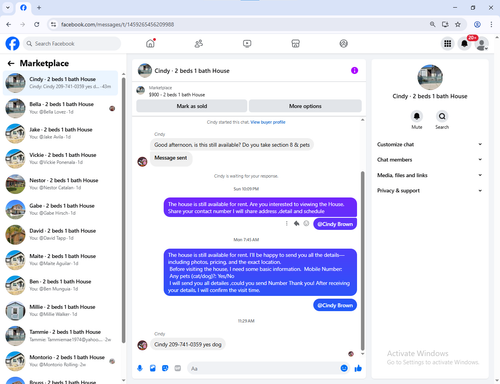
Task: Click browser reload icon
Action: click(37, 24)
